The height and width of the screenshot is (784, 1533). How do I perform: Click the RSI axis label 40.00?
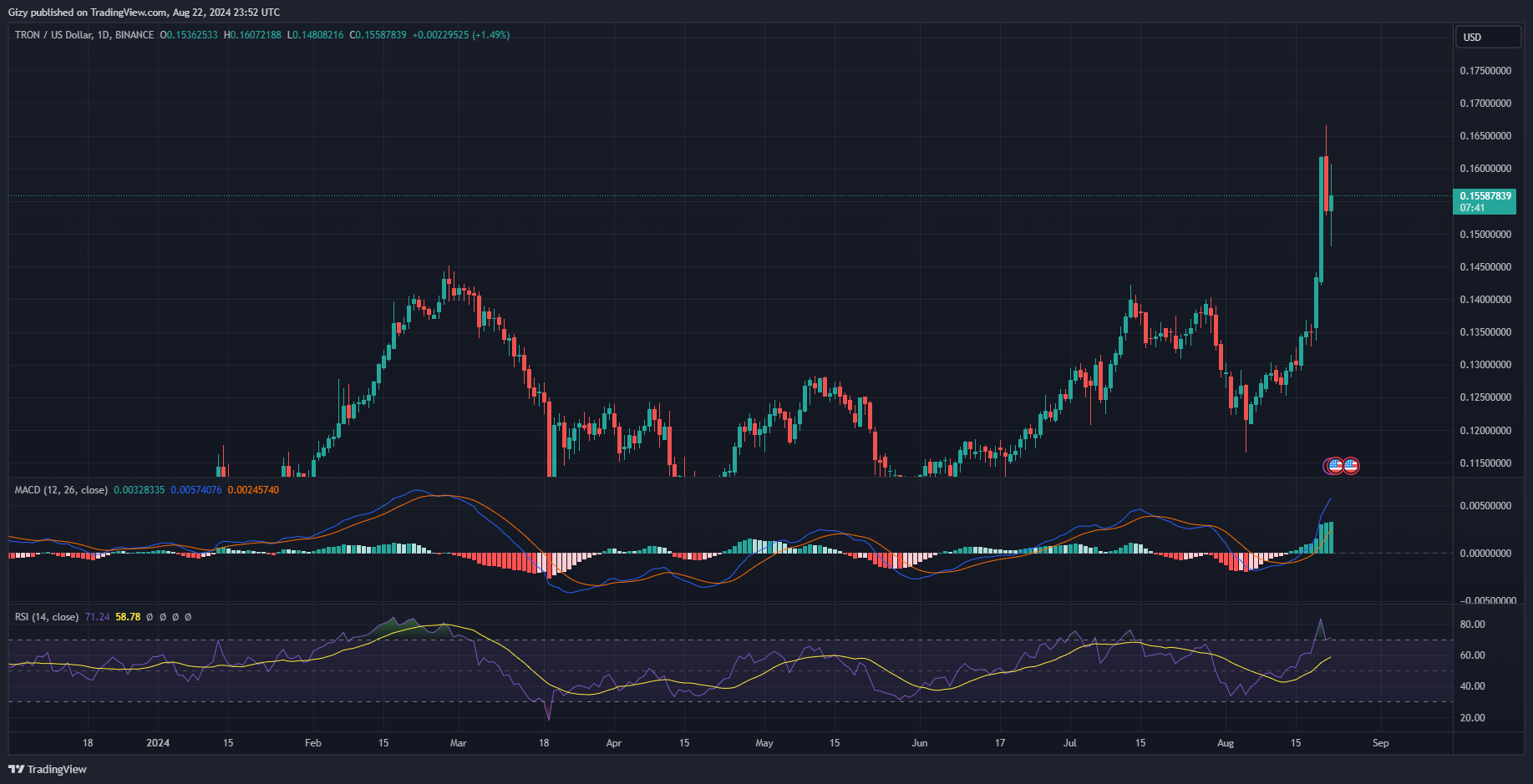1472,686
